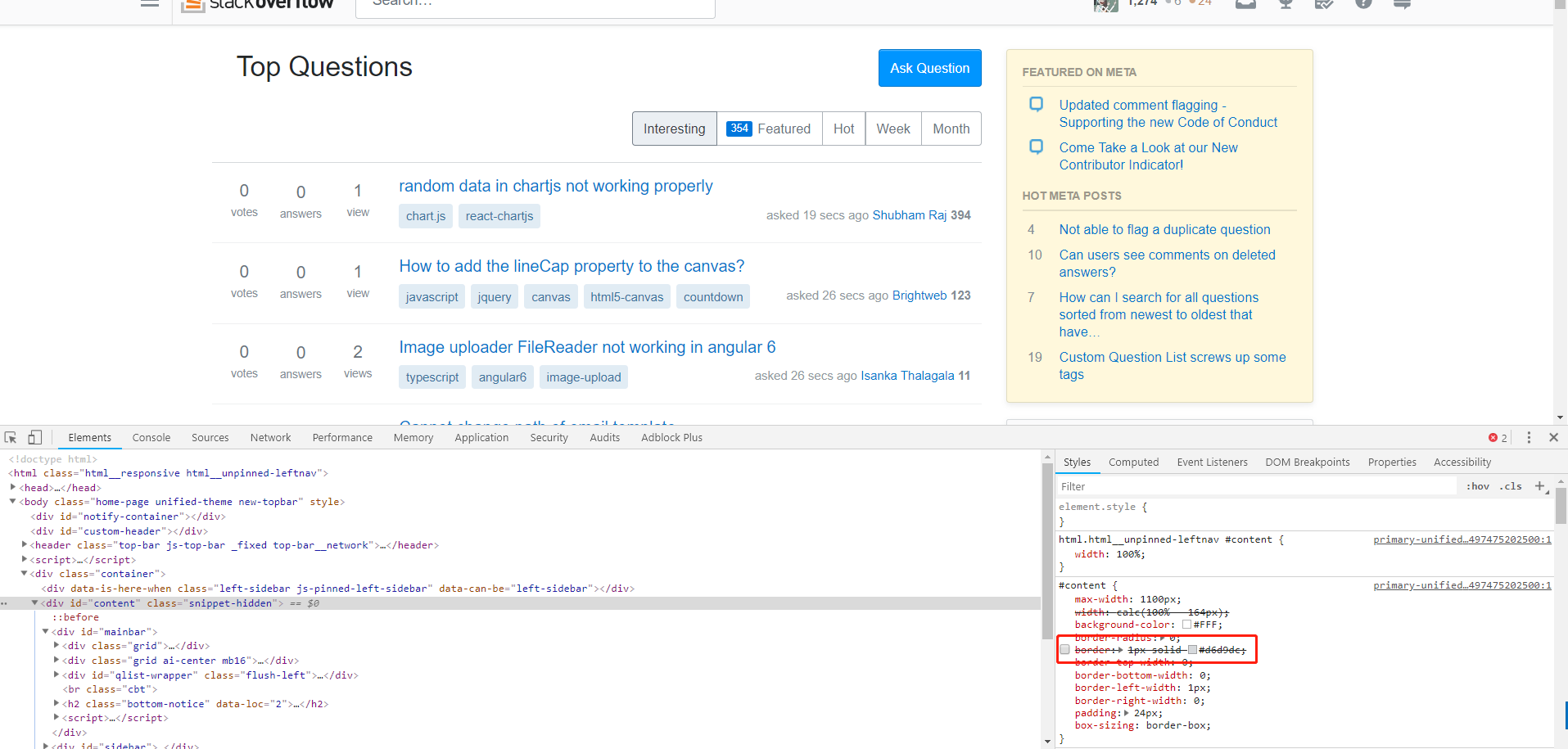Open the Network tab in DevTools
This screenshot has width=1568, height=749.
pyautogui.click(x=271, y=438)
